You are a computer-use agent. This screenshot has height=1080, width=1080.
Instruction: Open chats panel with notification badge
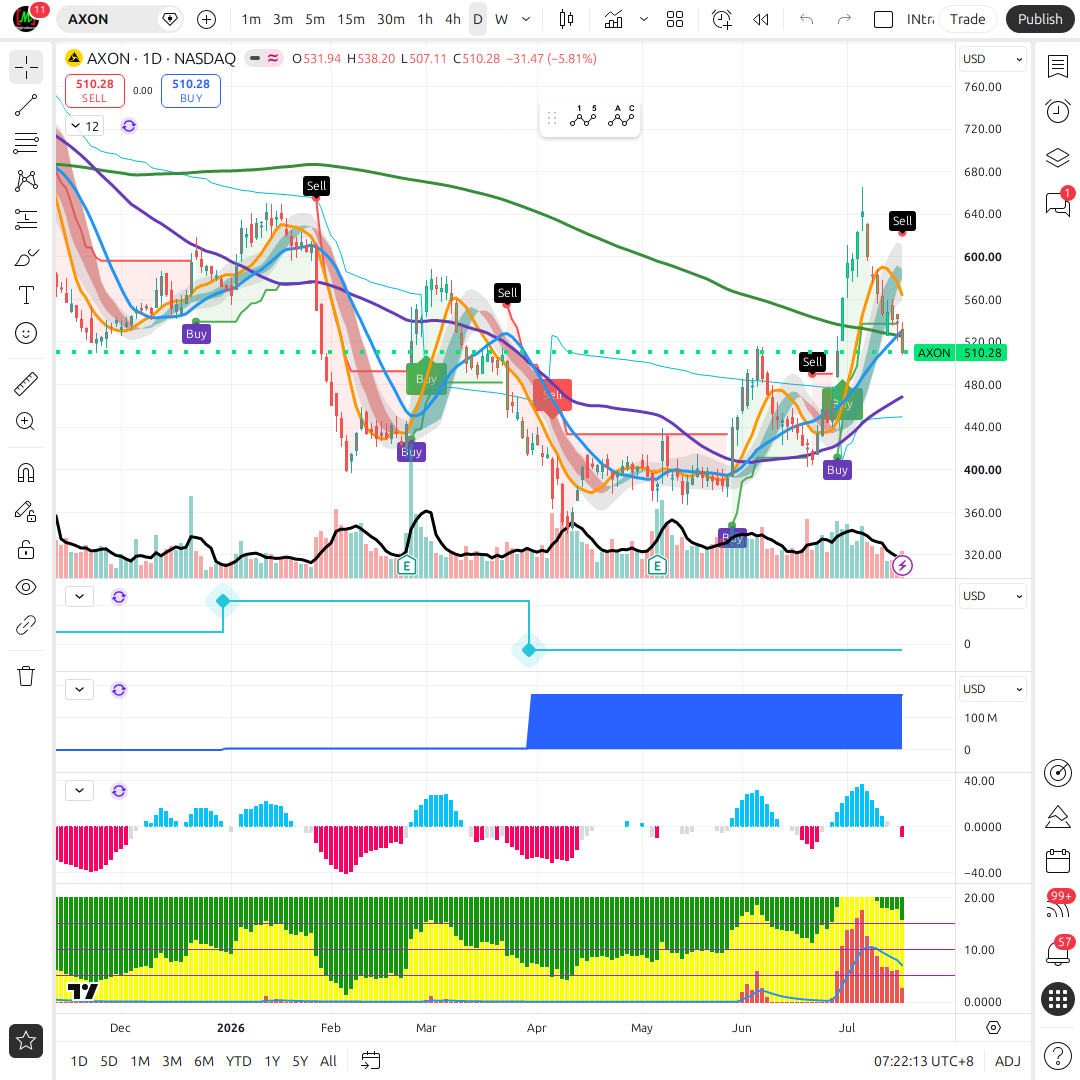tap(1057, 203)
